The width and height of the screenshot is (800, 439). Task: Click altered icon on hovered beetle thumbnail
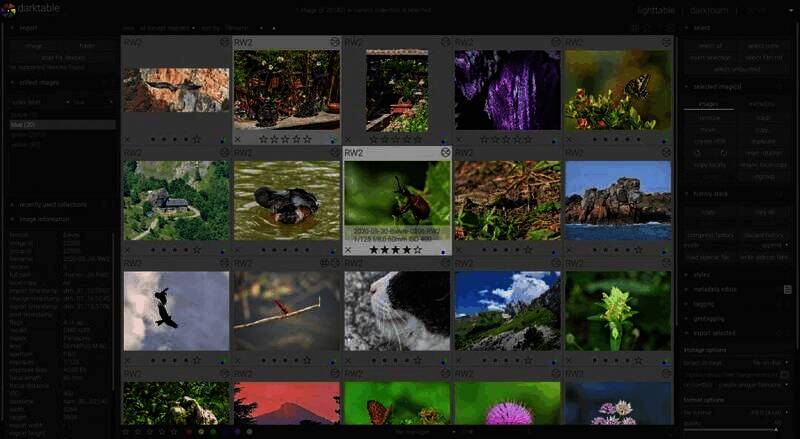click(x=445, y=152)
